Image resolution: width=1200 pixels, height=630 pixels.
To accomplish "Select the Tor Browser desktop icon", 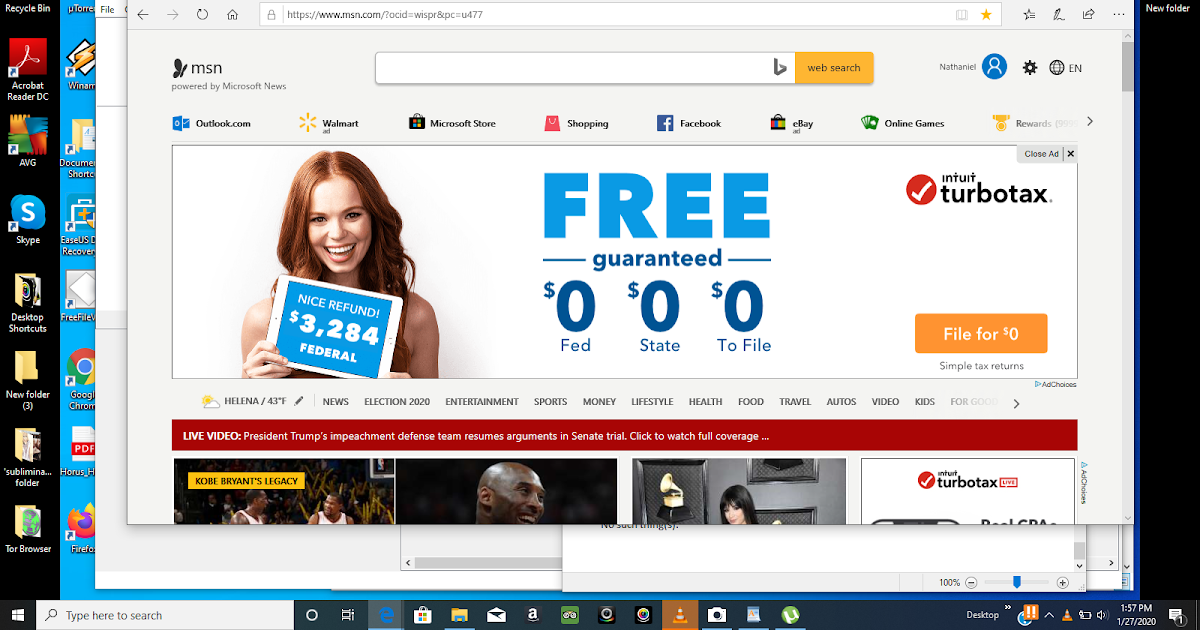I will pyautogui.click(x=28, y=529).
